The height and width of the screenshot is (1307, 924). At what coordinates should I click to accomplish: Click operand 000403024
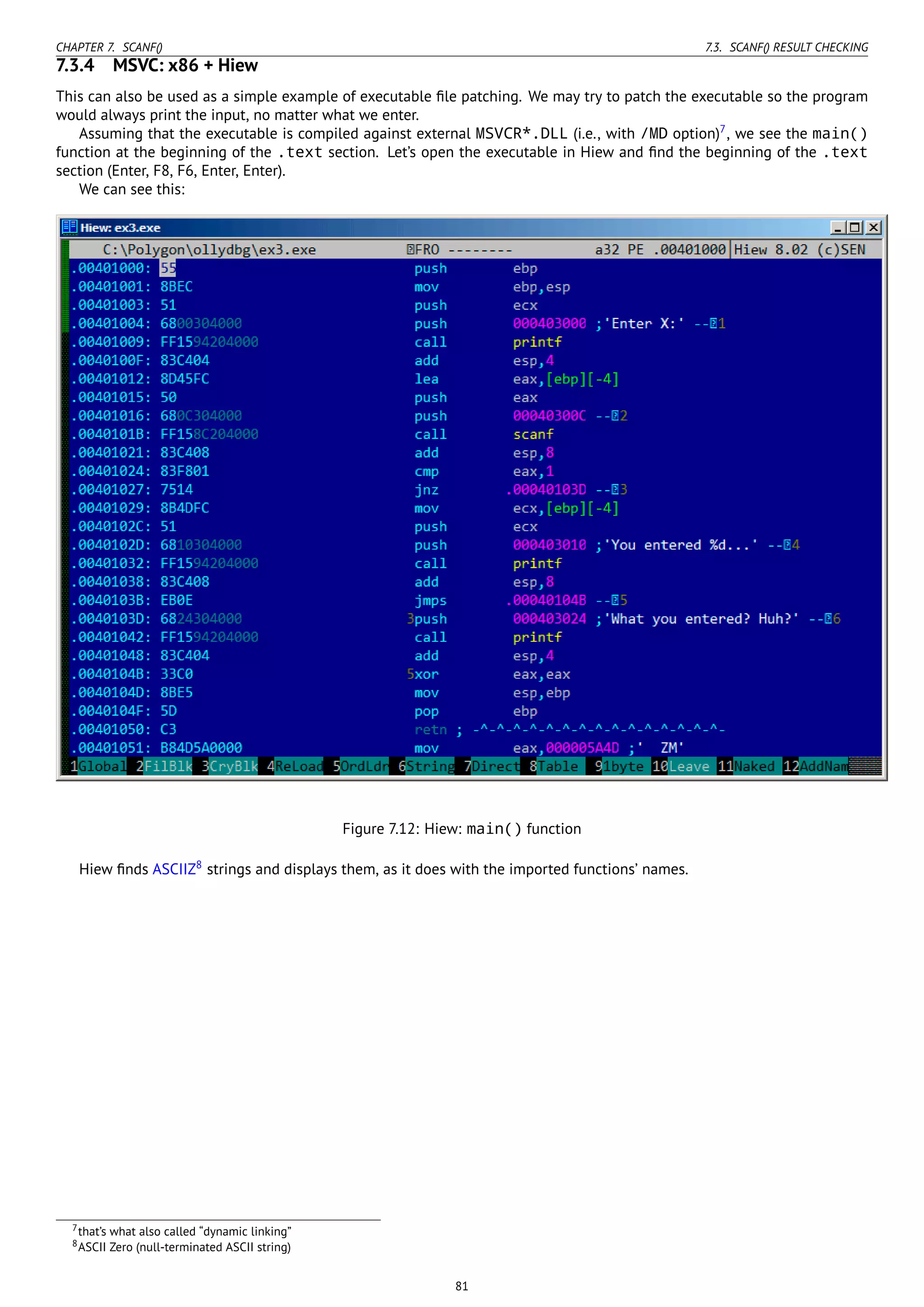click(x=550, y=619)
